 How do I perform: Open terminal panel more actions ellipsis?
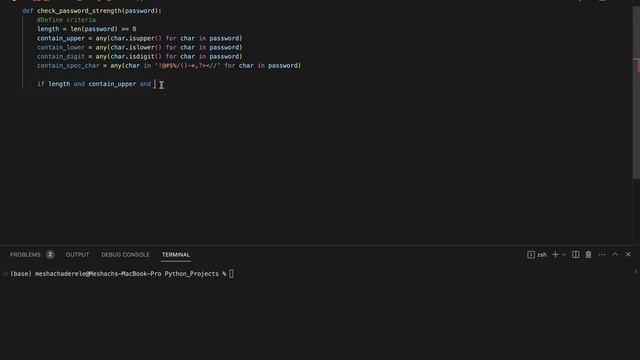pos(602,255)
